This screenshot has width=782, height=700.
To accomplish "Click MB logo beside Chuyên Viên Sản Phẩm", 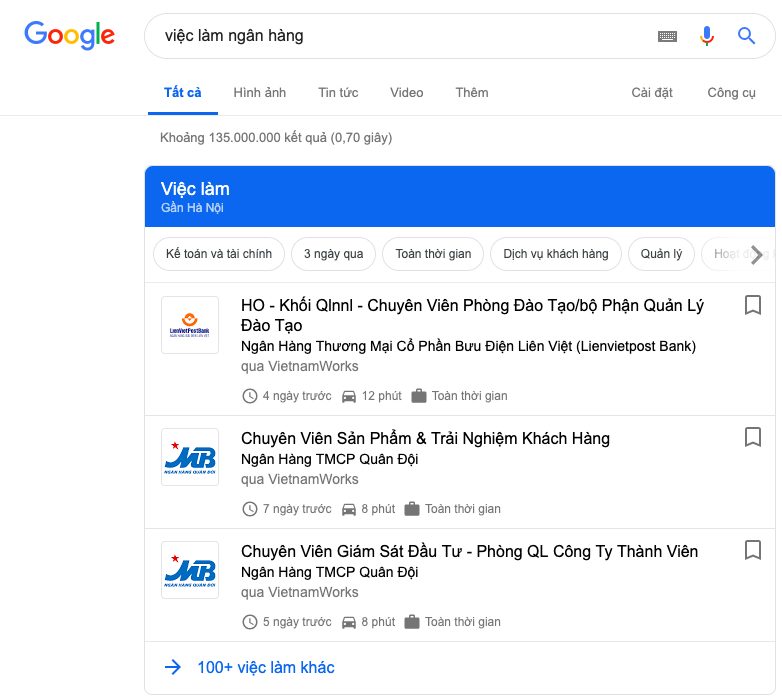I will coord(190,457).
